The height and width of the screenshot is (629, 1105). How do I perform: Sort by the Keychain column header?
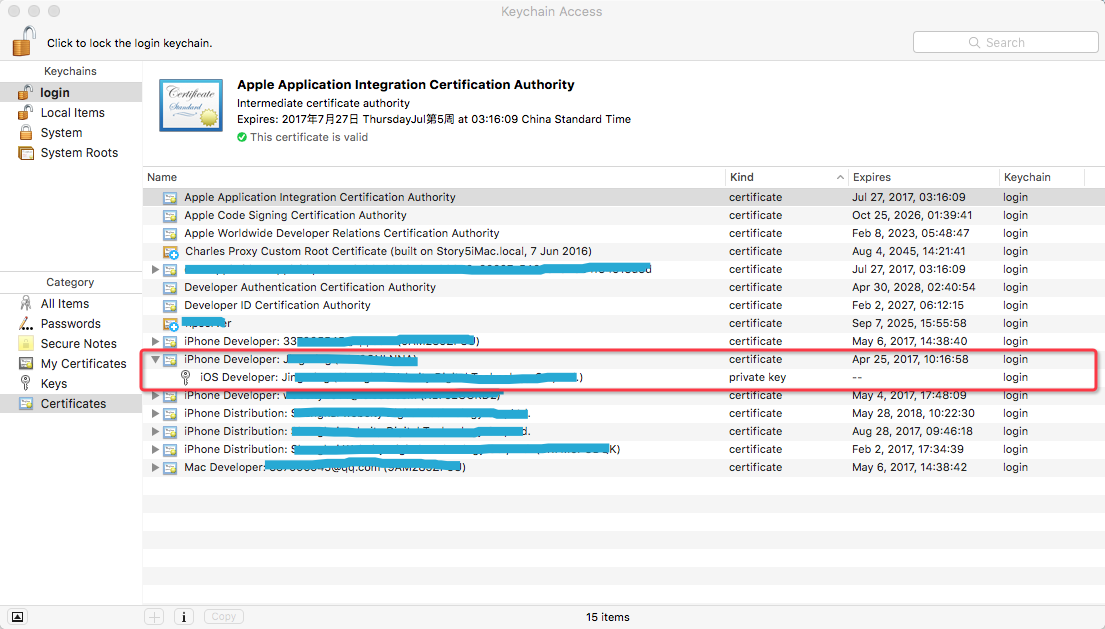point(1041,178)
